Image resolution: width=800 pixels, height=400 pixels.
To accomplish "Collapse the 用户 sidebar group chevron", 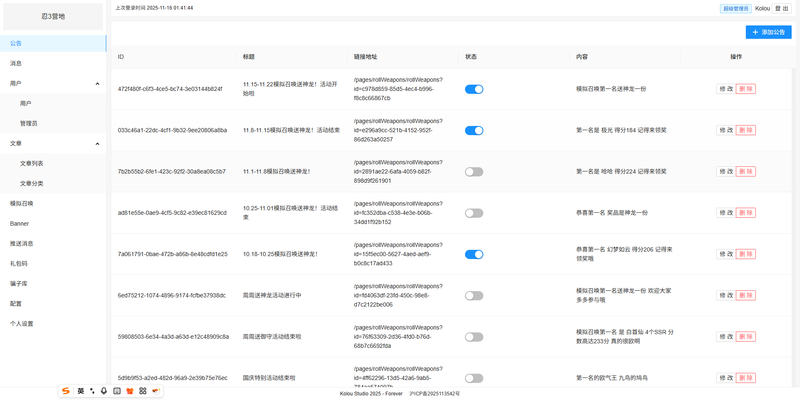I will click(97, 83).
